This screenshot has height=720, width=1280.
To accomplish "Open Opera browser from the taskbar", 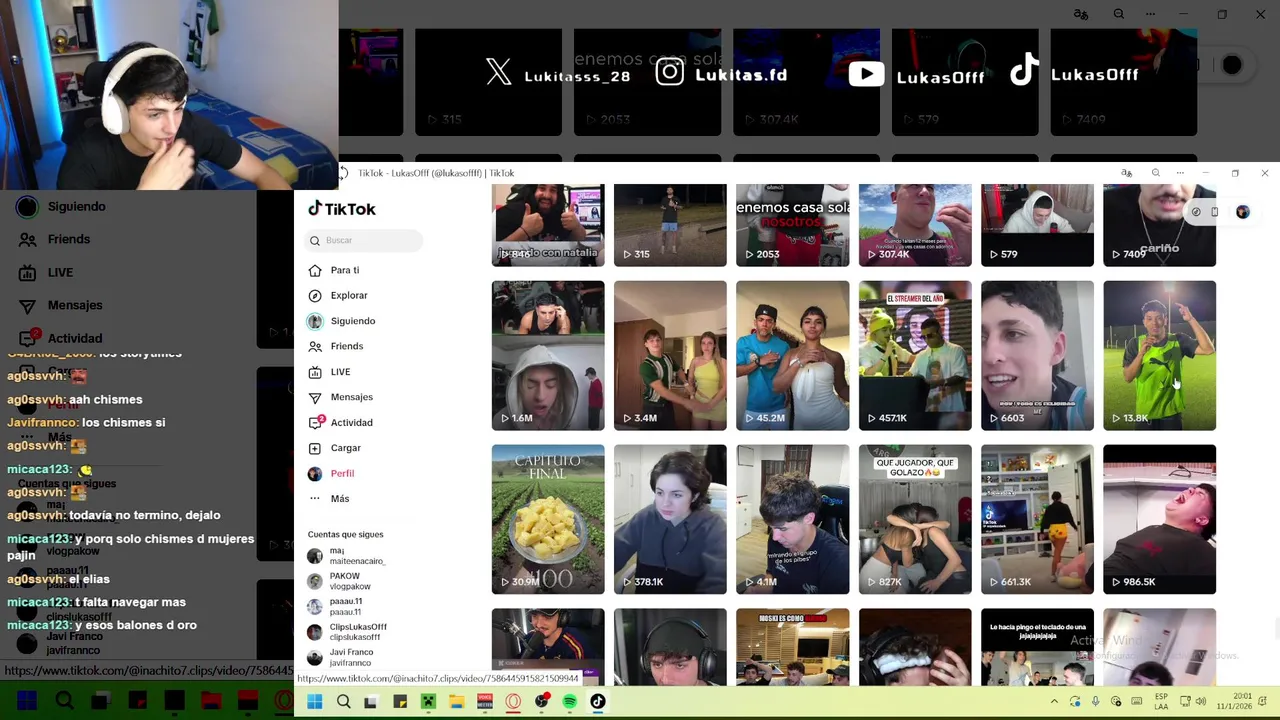I will tap(513, 702).
